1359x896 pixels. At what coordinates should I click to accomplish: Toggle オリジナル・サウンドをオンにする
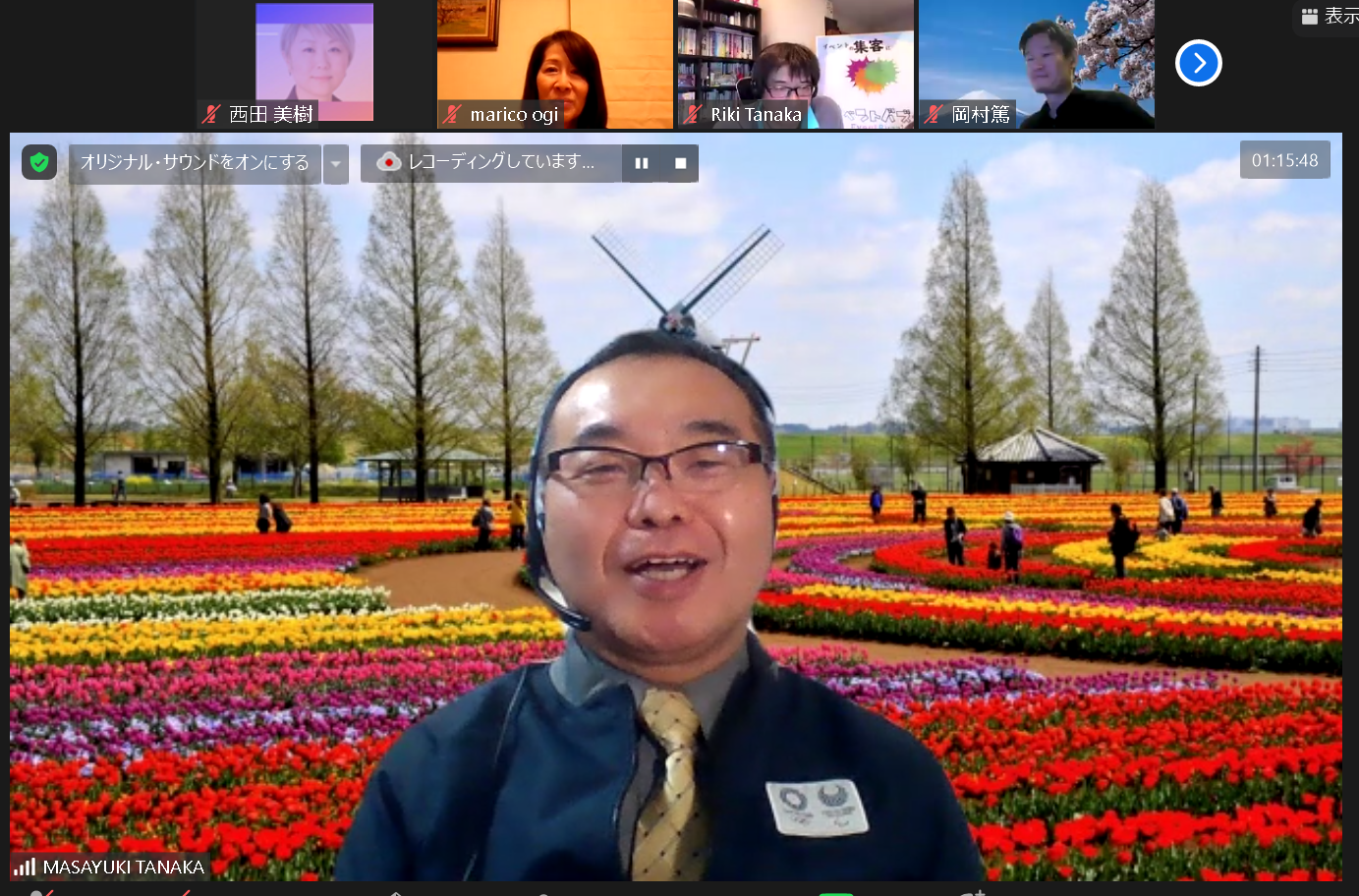point(195,162)
